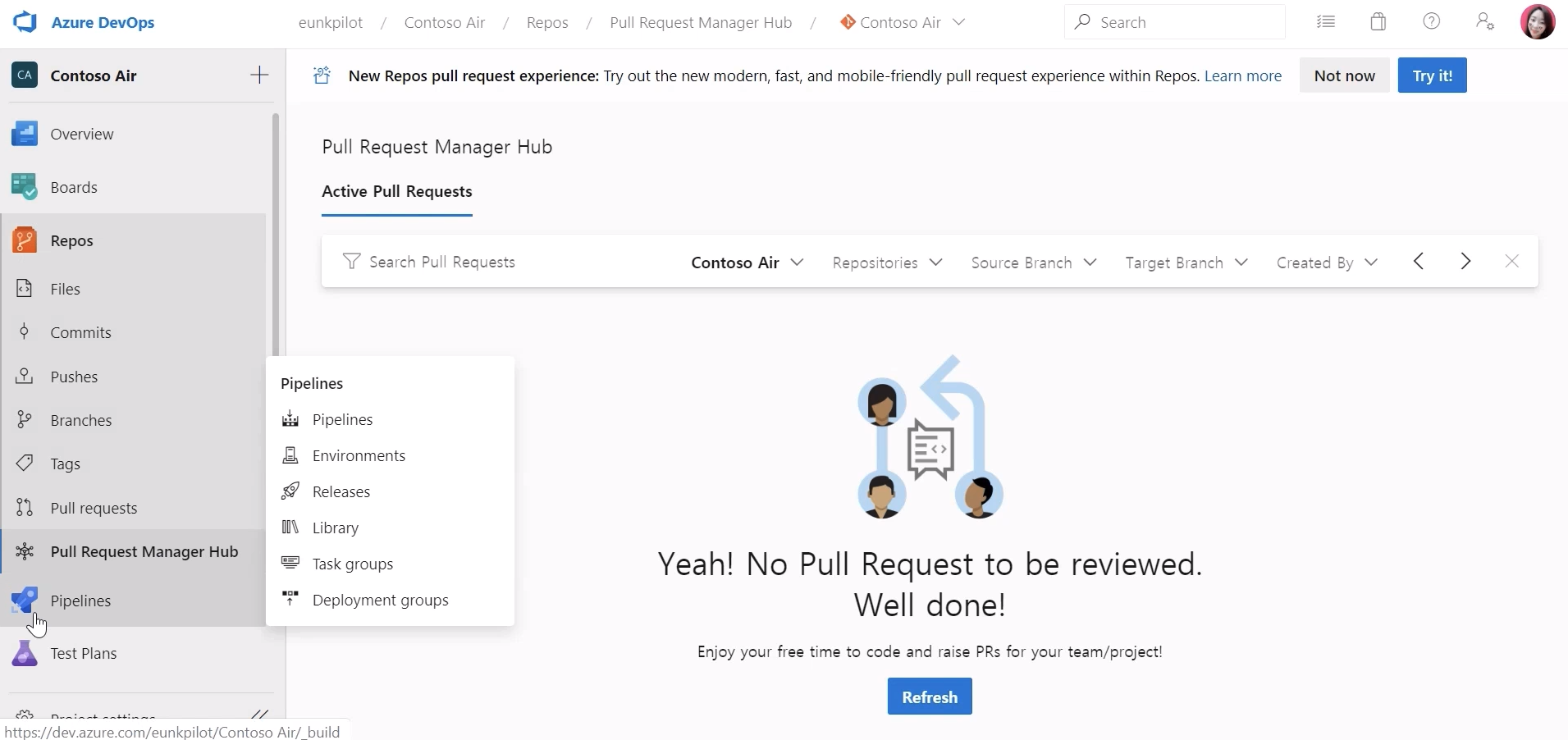Choose Library in the flyout menu

point(390,528)
